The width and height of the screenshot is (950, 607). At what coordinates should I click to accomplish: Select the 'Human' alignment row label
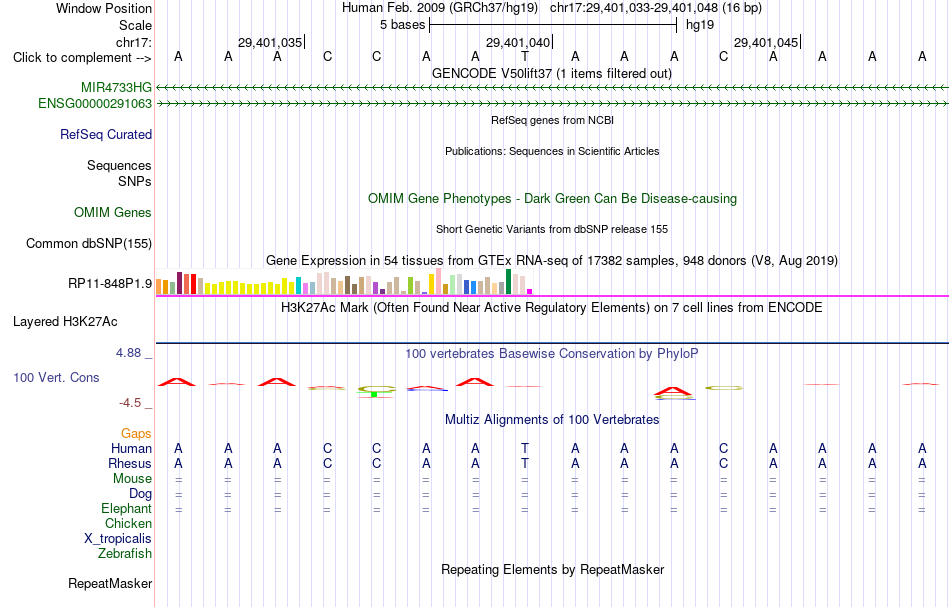[x=131, y=448]
